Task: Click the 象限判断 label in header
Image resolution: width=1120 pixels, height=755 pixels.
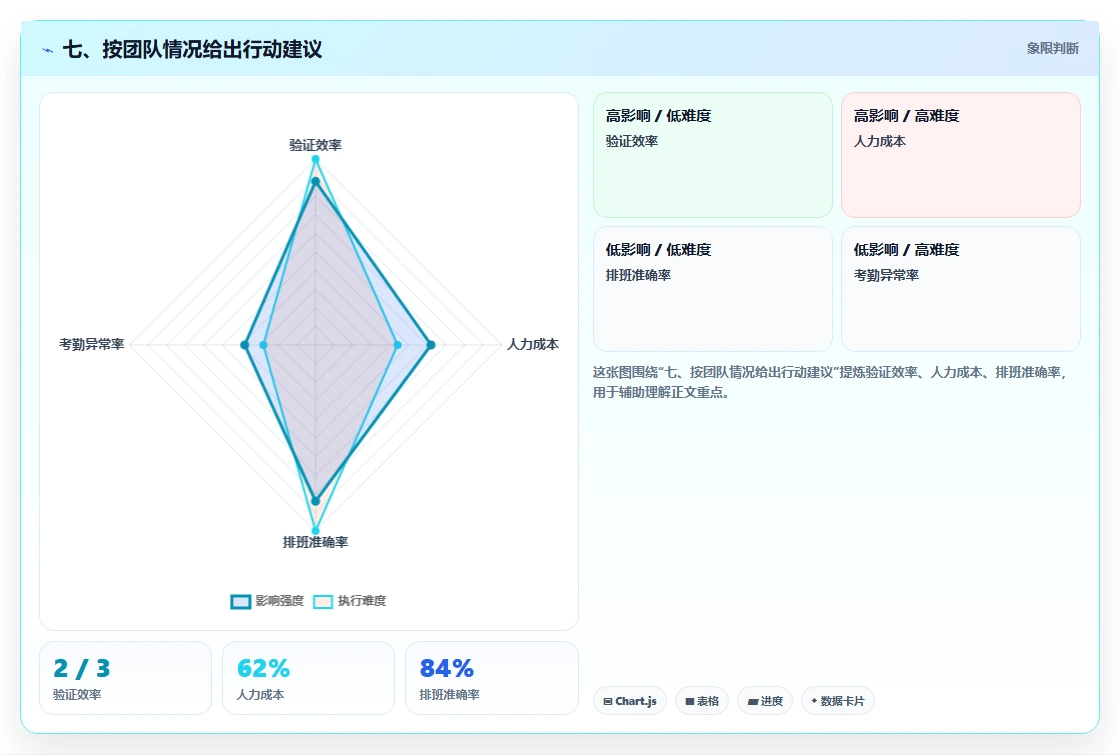Action: coord(1053,49)
